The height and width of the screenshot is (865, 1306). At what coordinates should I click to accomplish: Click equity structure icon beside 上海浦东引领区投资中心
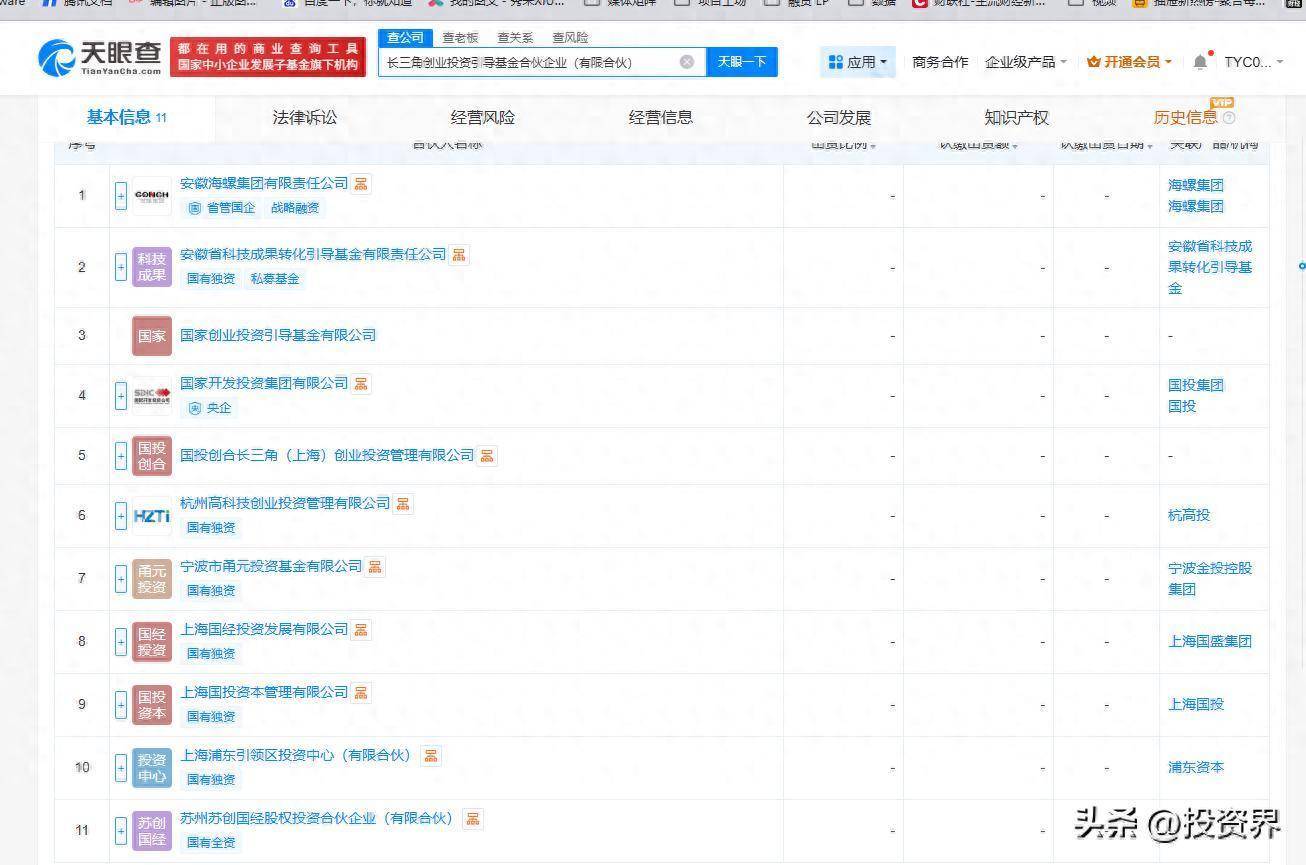(x=431, y=755)
